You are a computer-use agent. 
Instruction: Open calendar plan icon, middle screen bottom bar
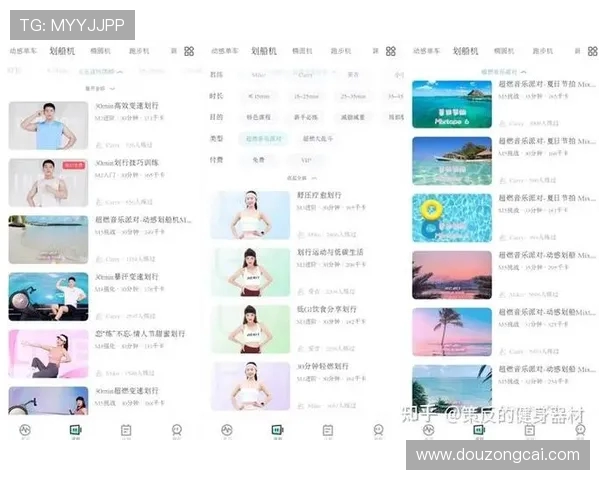tap(328, 430)
